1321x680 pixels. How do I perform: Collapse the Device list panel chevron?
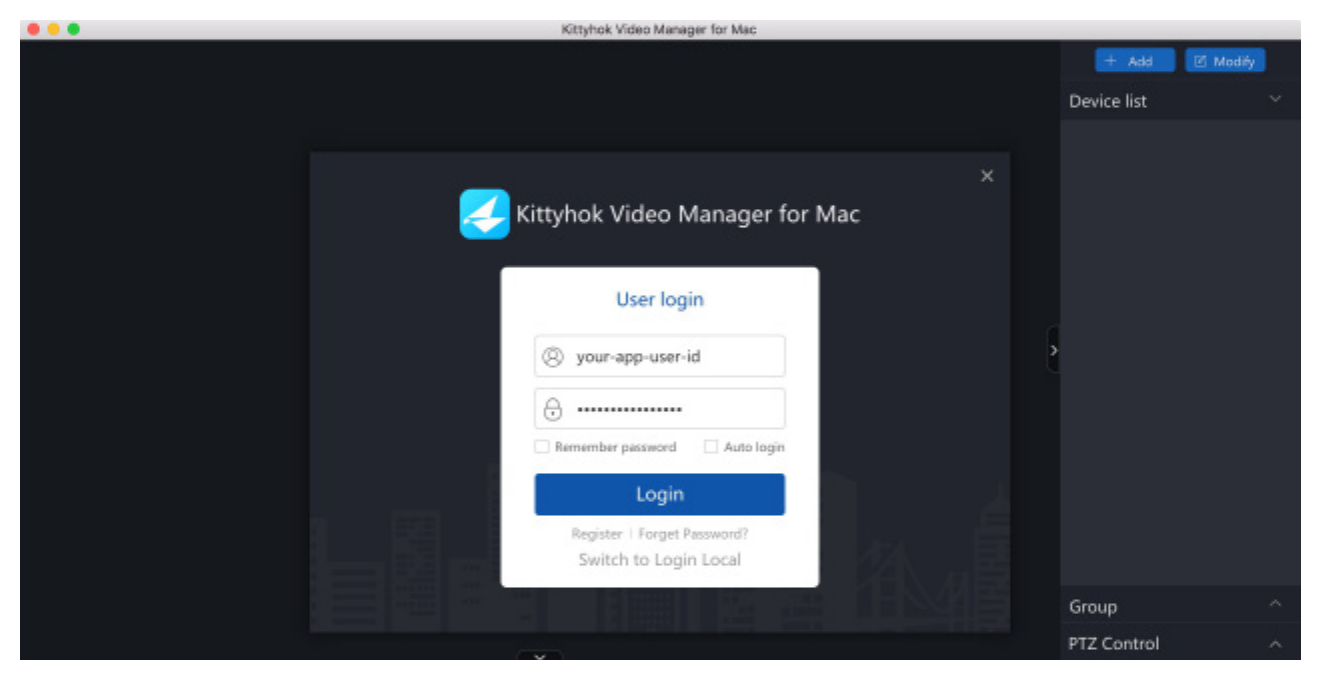[1275, 99]
